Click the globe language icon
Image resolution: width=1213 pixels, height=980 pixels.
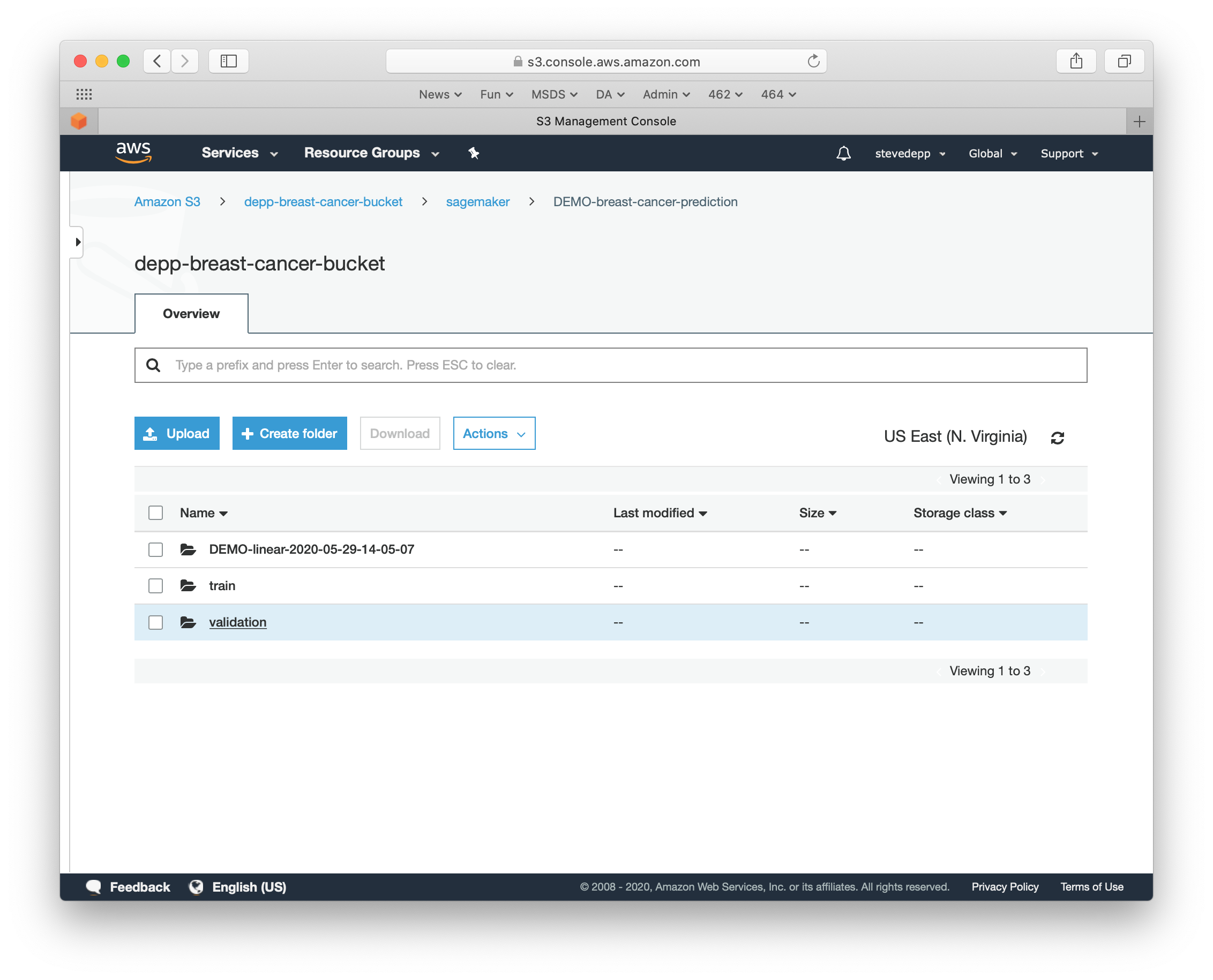tap(196, 887)
